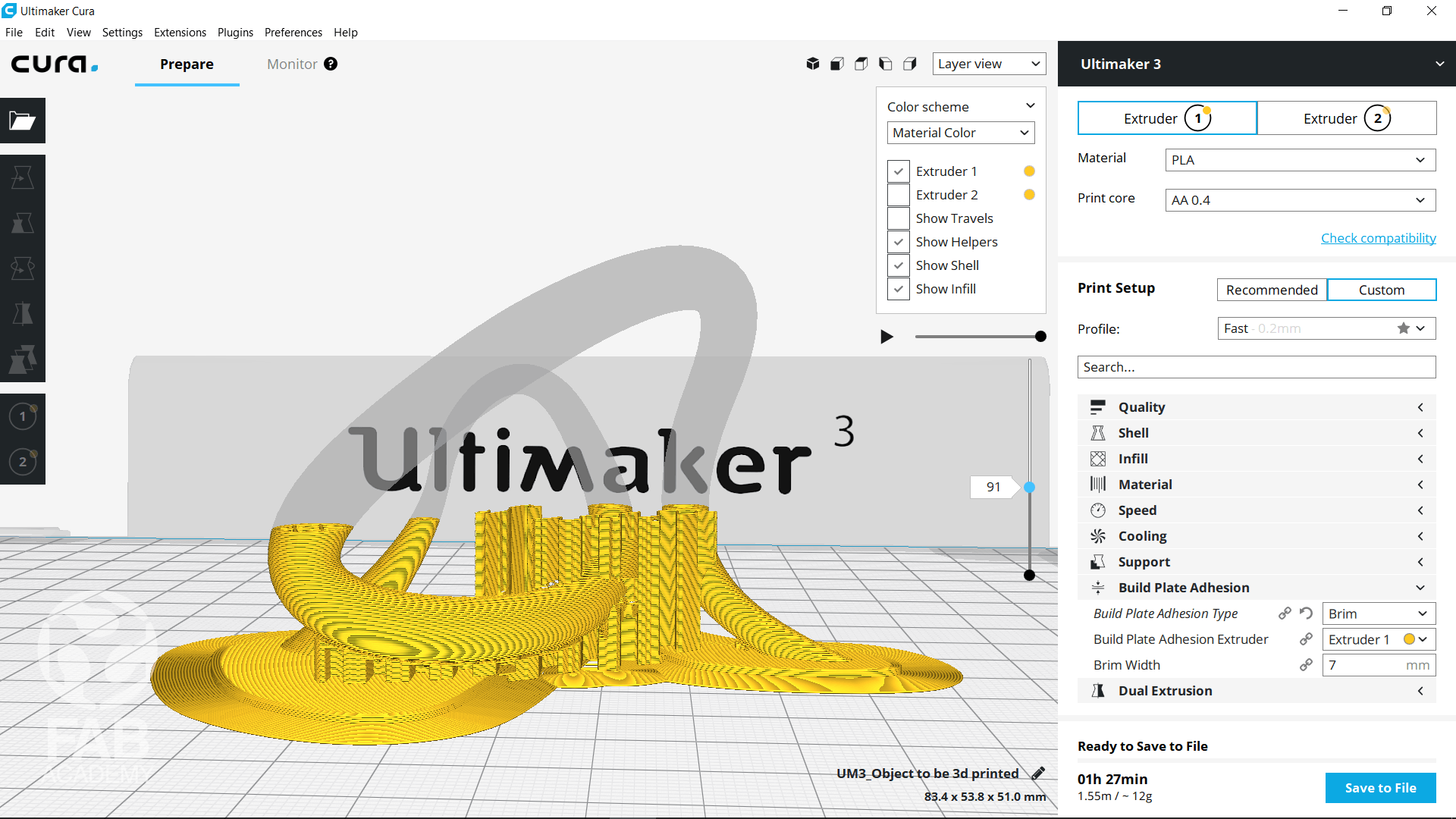The height and width of the screenshot is (819, 1456).
Task: Uncheck the Extruder 1 checkbox
Action: tap(899, 171)
